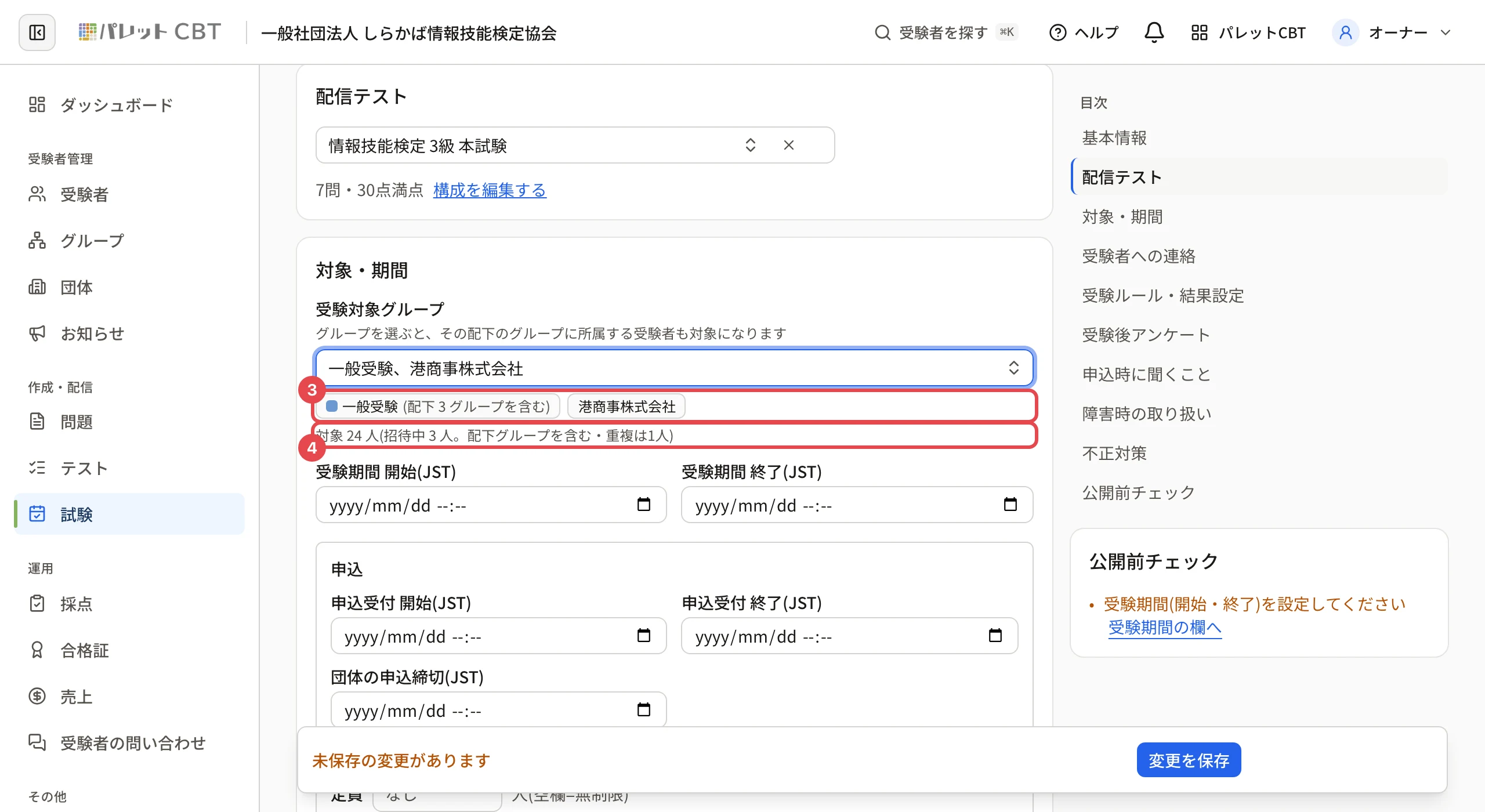The image size is (1485, 812).
Task: Open calendar for 受験期間 開始
Action: pos(644,505)
